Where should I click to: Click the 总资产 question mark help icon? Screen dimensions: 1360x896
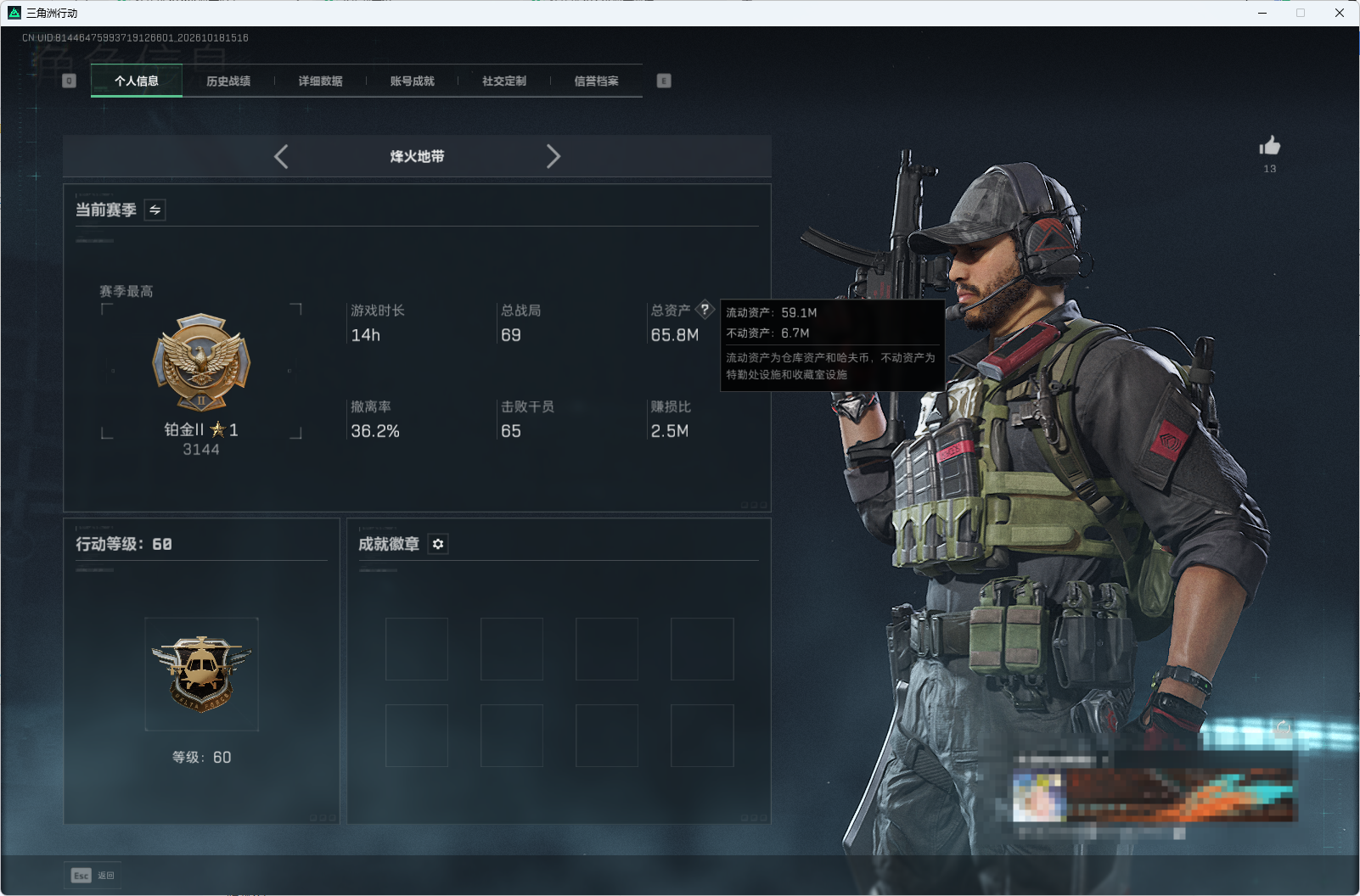[x=705, y=310]
